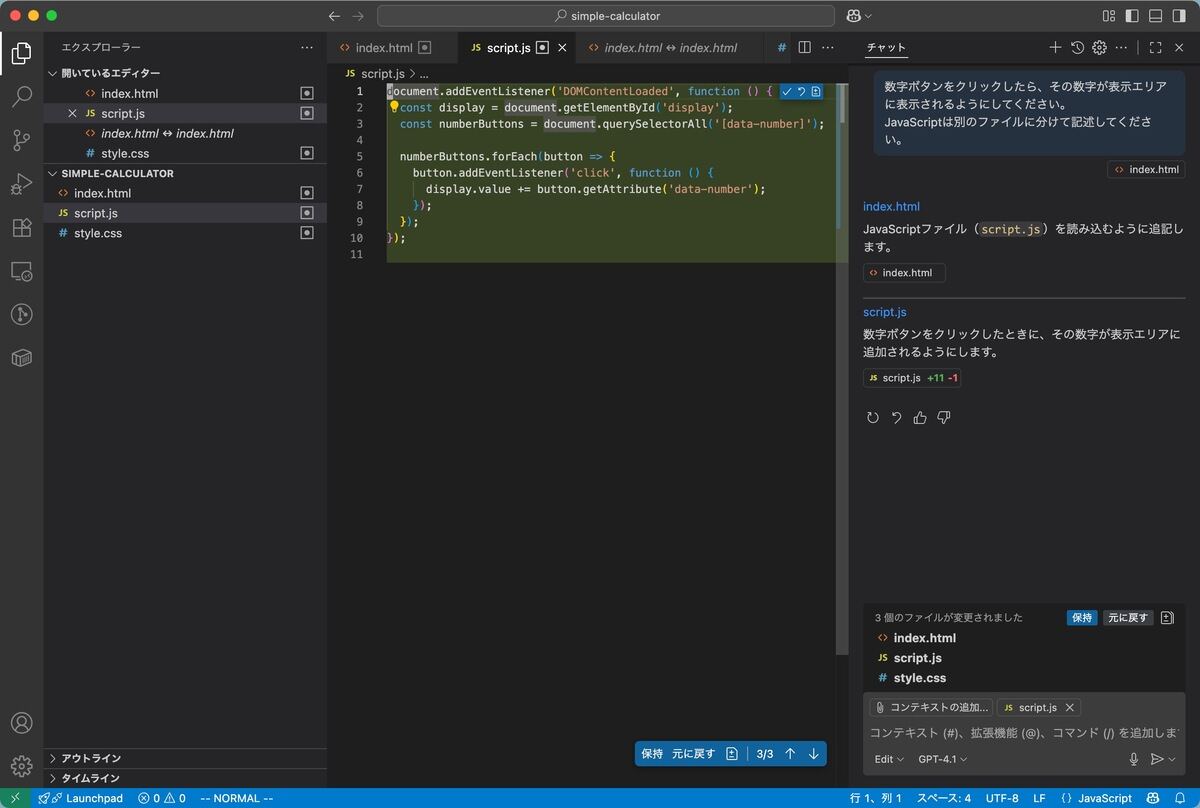Open chat history clock icon

click(x=1077, y=47)
